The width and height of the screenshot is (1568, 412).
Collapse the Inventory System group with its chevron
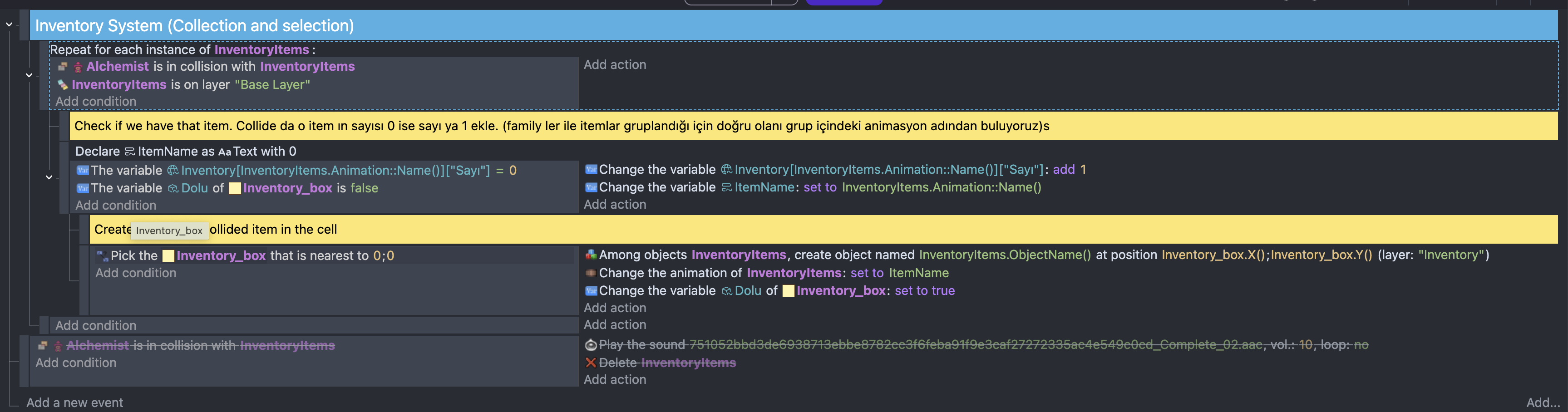(9, 25)
